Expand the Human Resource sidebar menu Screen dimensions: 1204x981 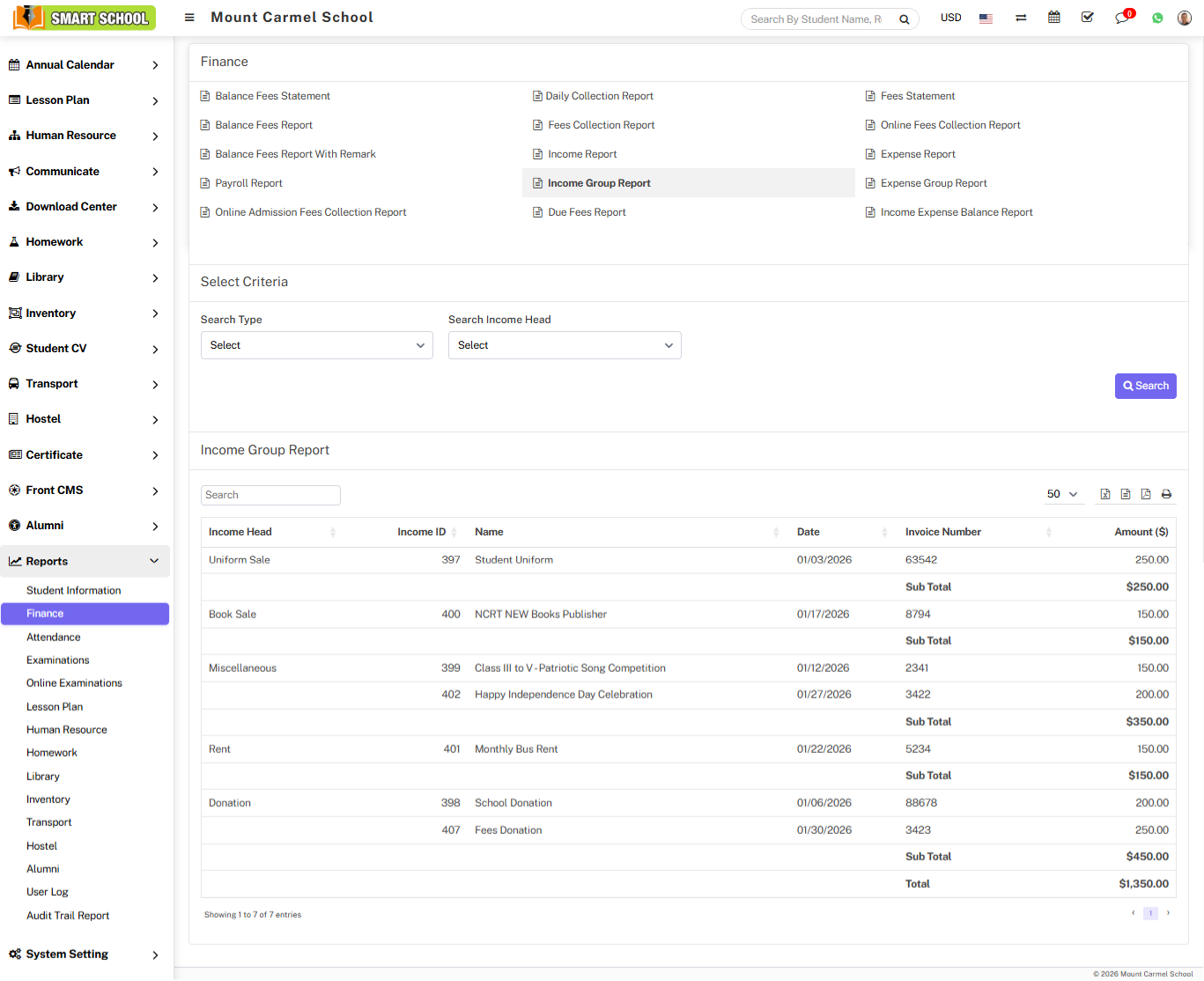click(x=85, y=136)
